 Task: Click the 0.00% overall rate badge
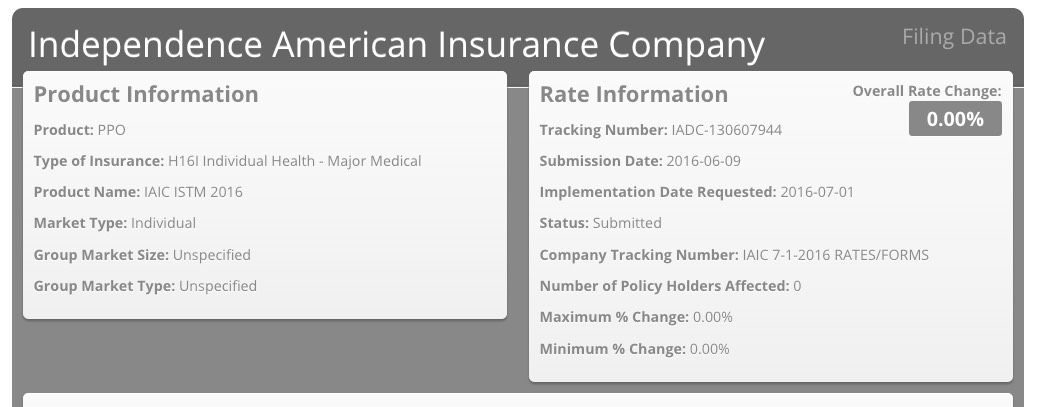[x=955, y=119]
